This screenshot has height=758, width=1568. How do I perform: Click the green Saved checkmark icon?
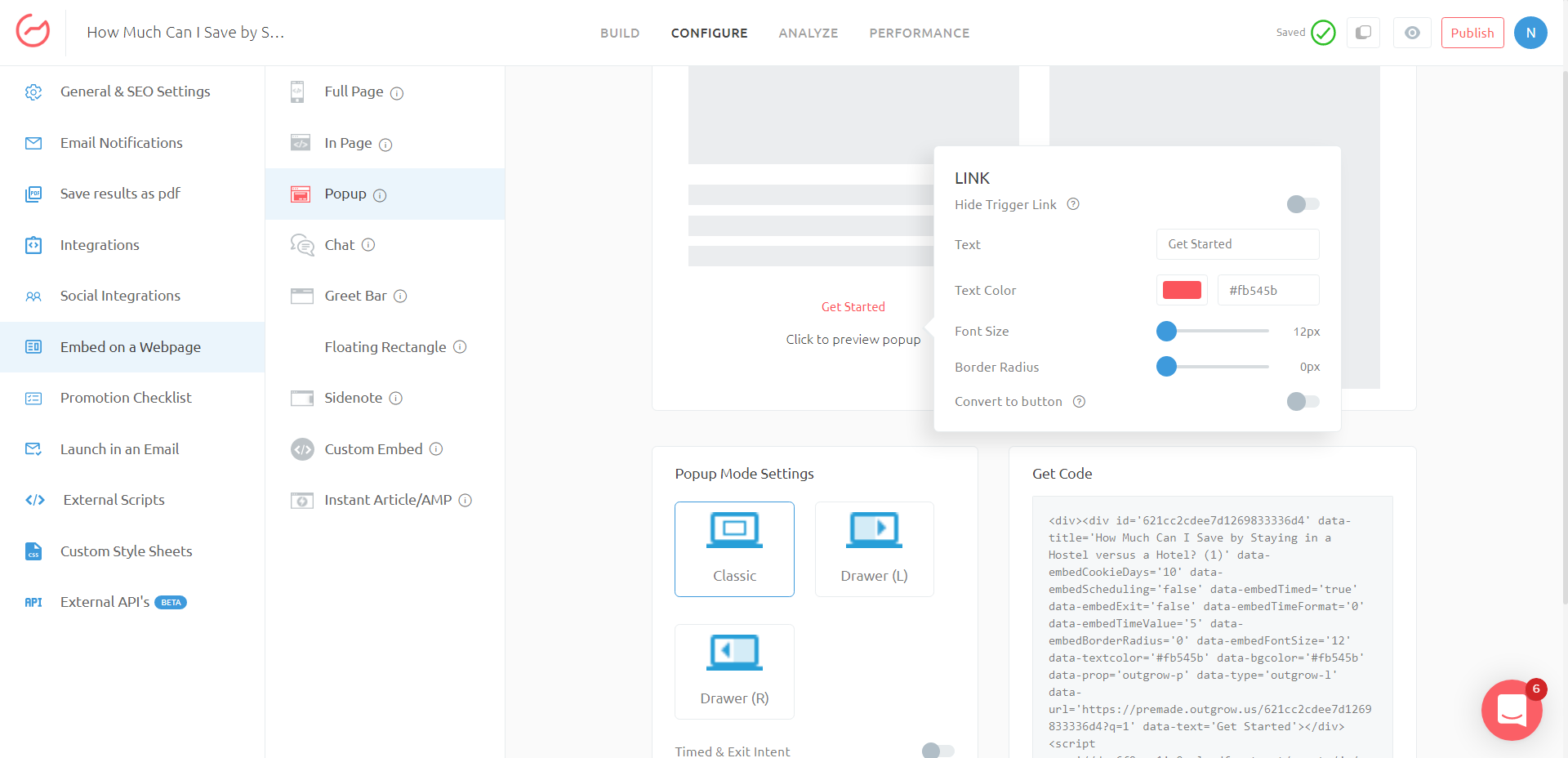coord(1323,33)
